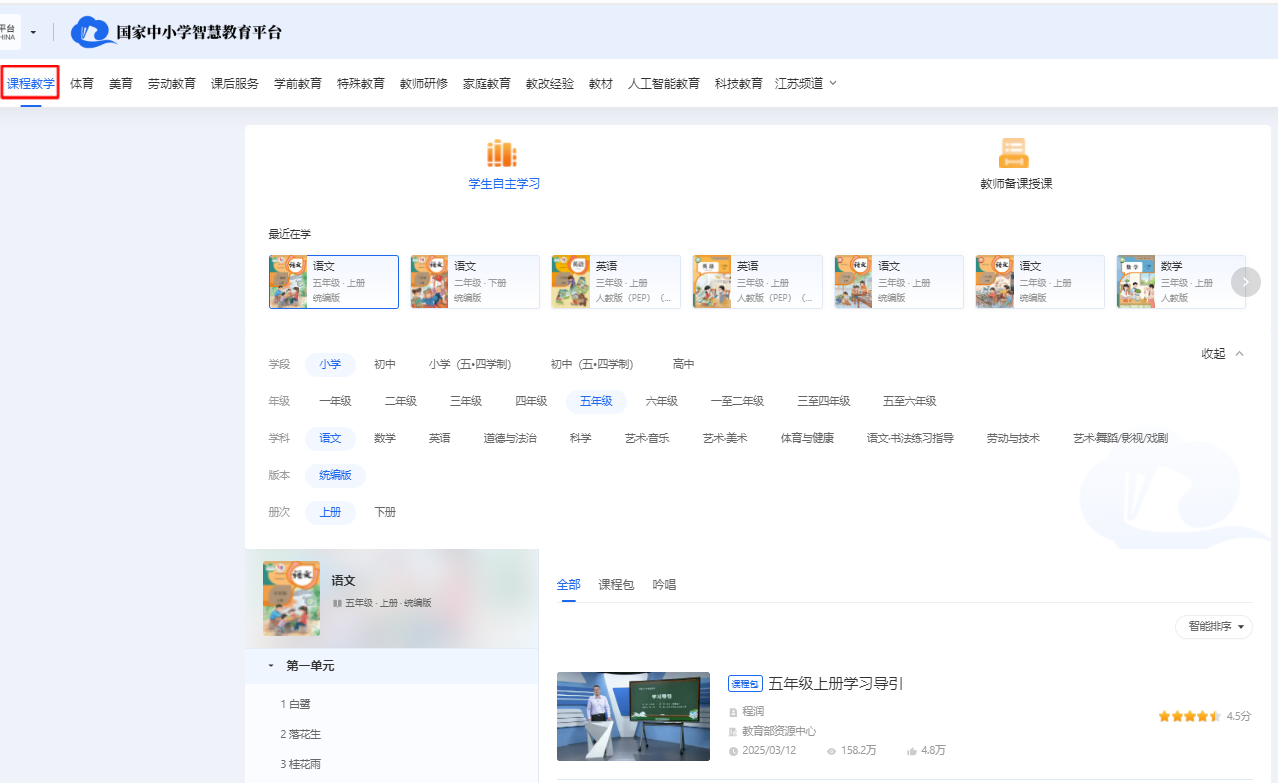This screenshot has height=783, width=1278.
Task: Open the 智能排序 sort dropdown
Action: coord(1214,627)
